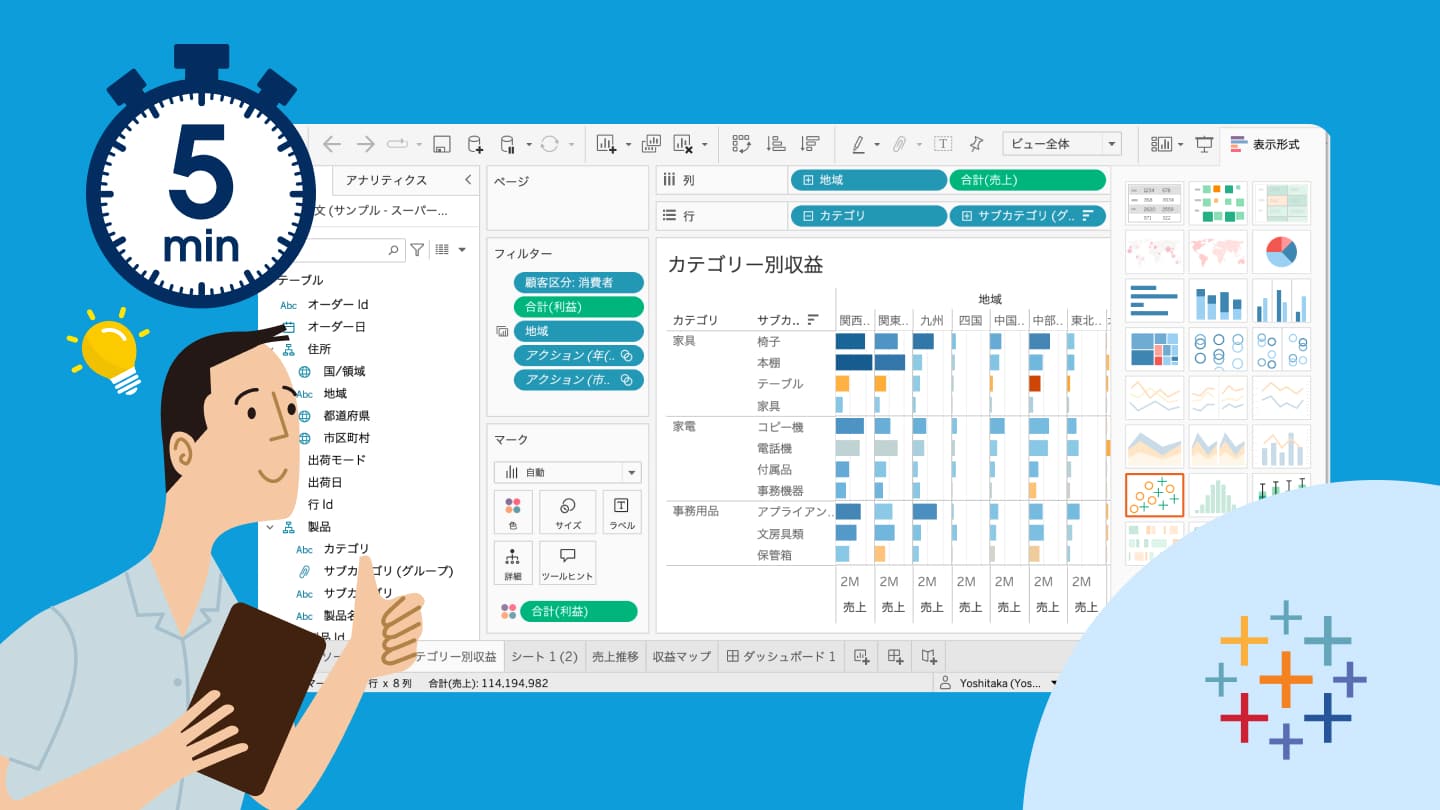Viewport: 1440px width, 810px height.
Task: Open the 収益マップ sheet tab
Action: coord(681,656)
